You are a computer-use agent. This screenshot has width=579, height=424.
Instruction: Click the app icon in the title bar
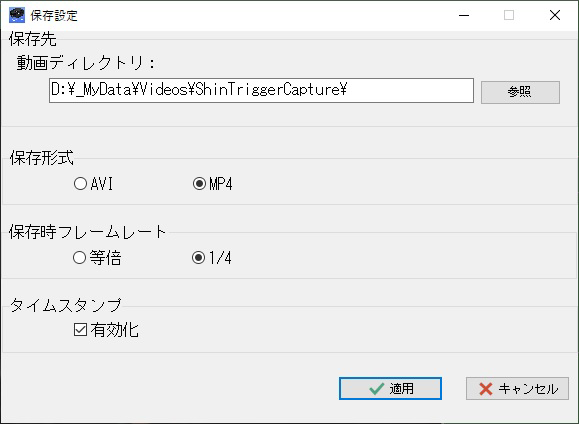pyautogui.click(x=17, y=15)
